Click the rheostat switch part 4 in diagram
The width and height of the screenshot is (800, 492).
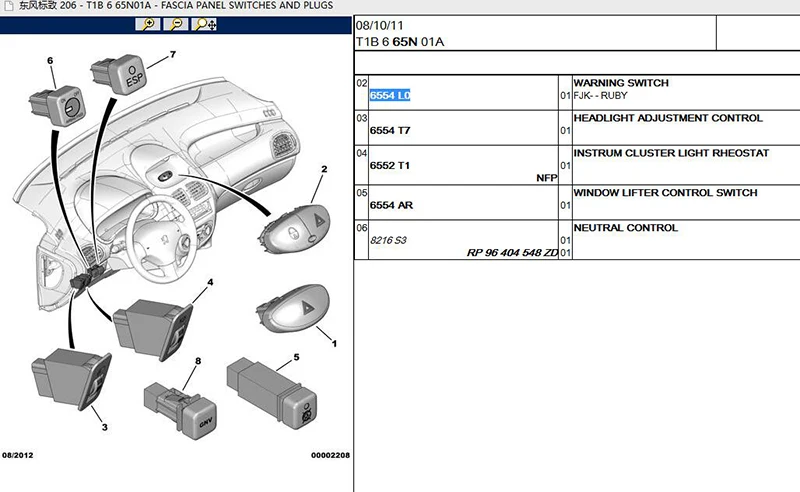click(x=153, y=329)
